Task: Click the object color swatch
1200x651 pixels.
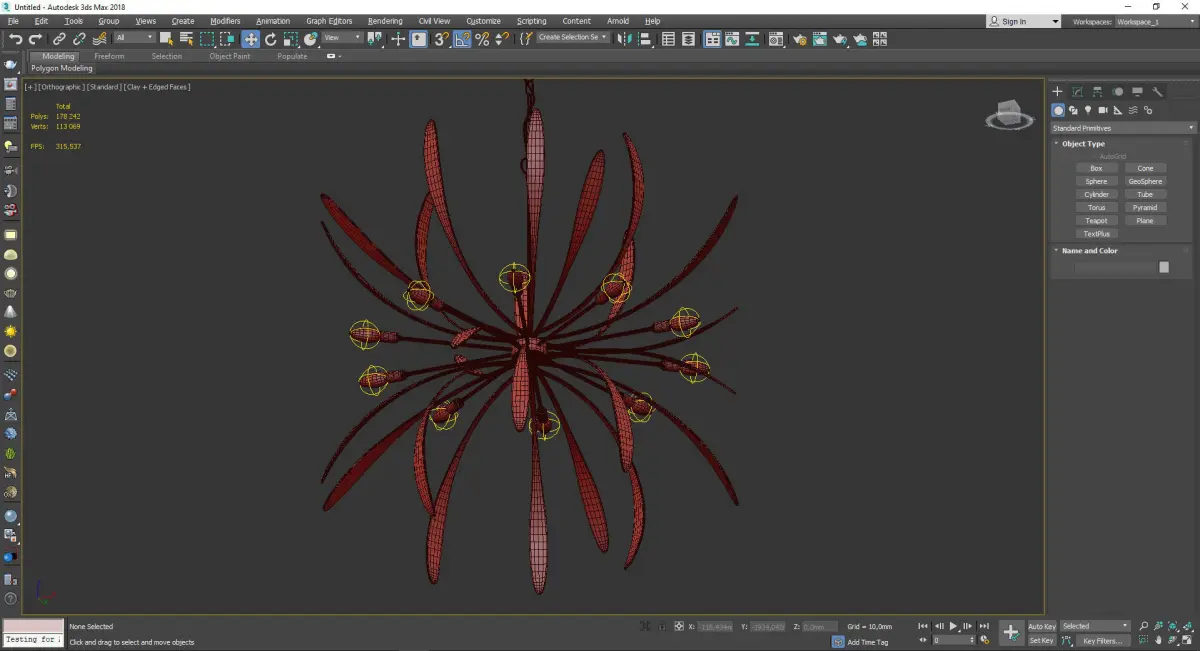Action: pyautogui.click(x=1163, y=267)
